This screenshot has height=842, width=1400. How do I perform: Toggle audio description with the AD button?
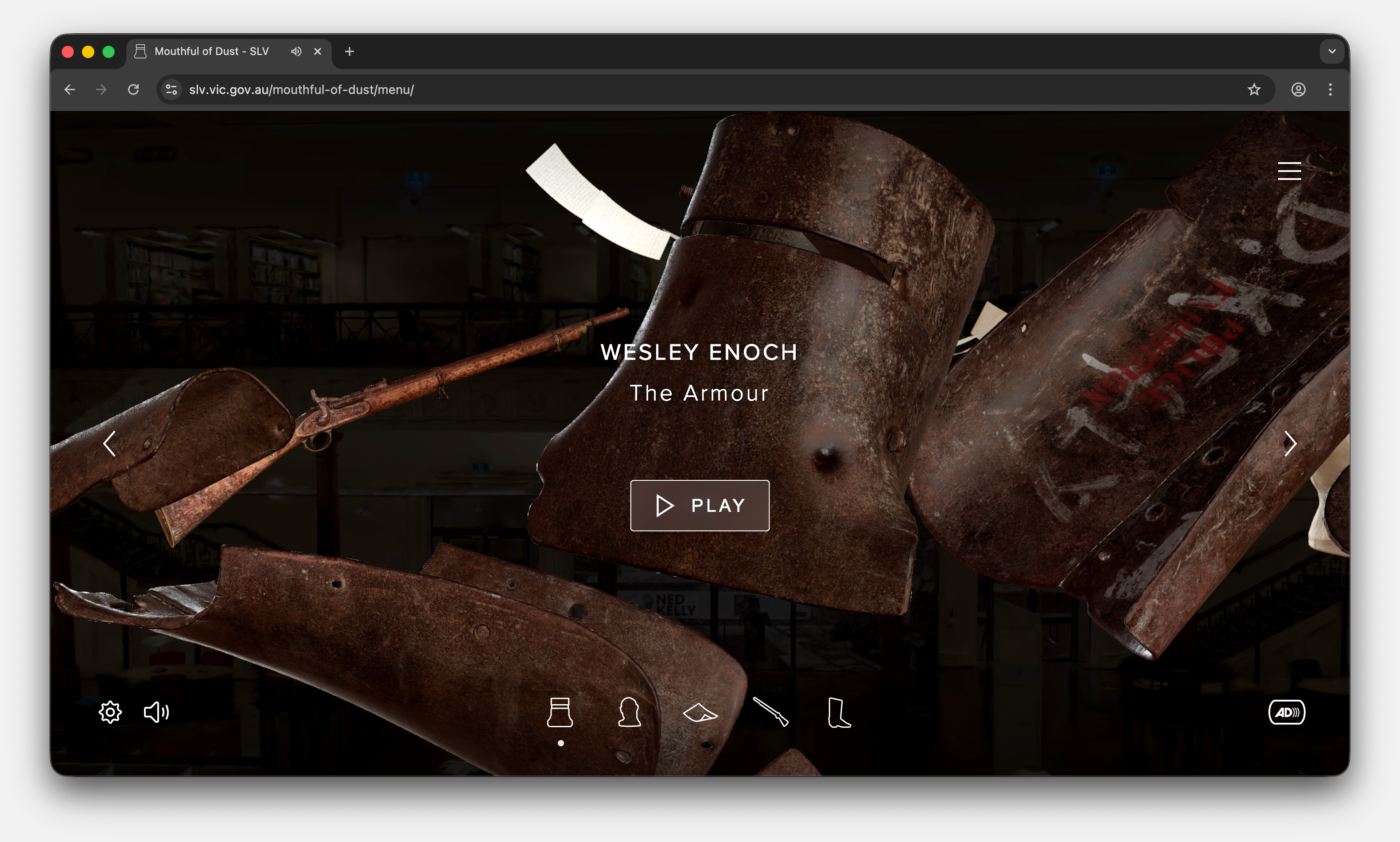(x=1287, y=712)
